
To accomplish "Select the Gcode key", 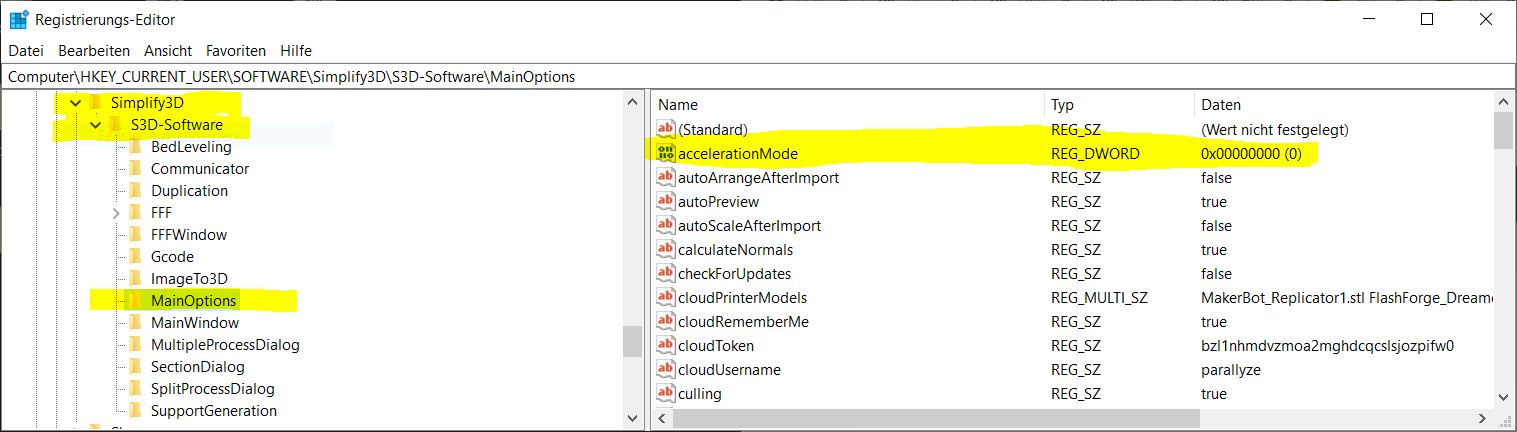I will click(x=172, y=257).
